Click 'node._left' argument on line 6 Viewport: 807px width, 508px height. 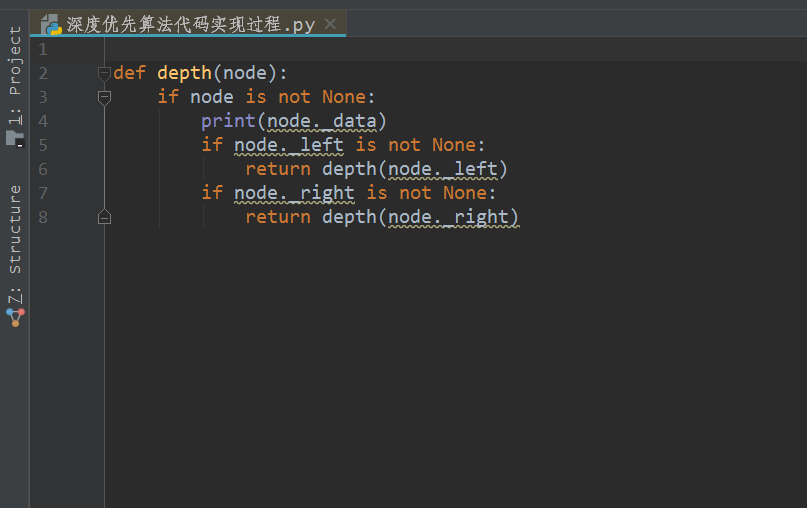click(443, 169)
